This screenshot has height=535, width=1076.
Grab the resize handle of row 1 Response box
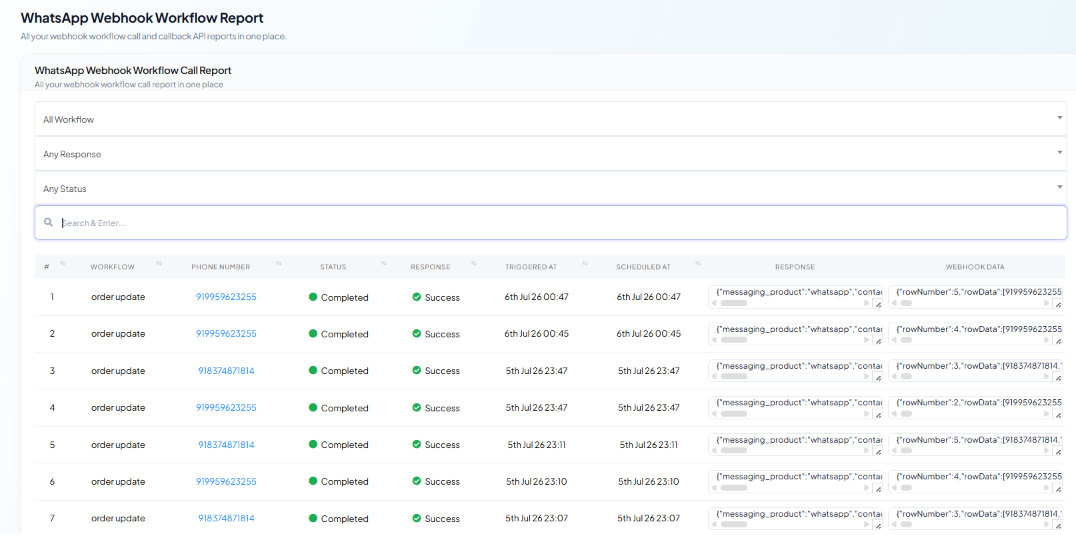coord(878,302)
